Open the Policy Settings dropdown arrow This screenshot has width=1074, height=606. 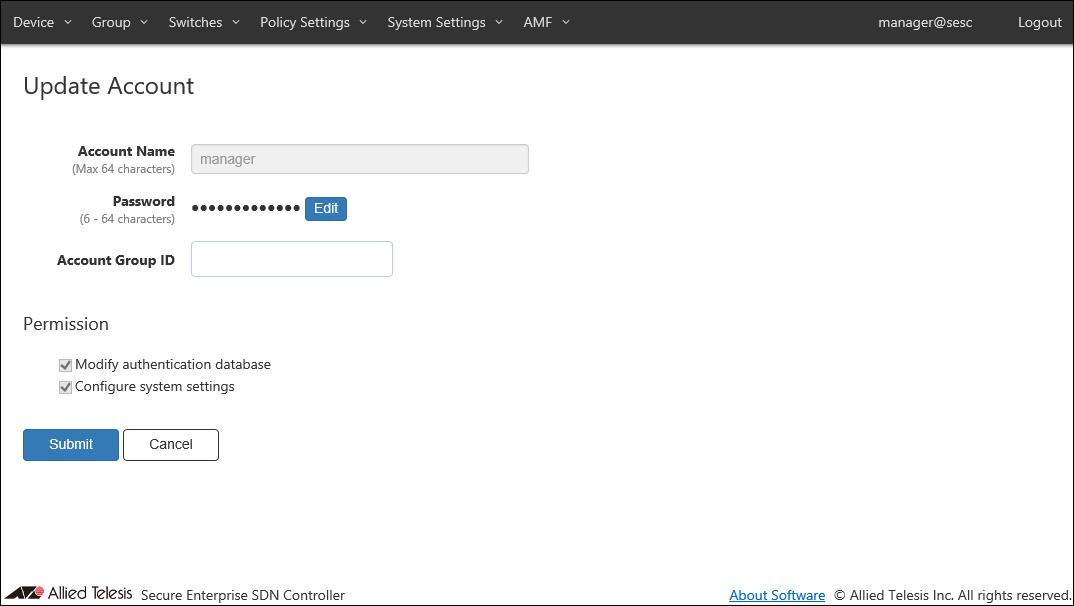coord(362,22)
